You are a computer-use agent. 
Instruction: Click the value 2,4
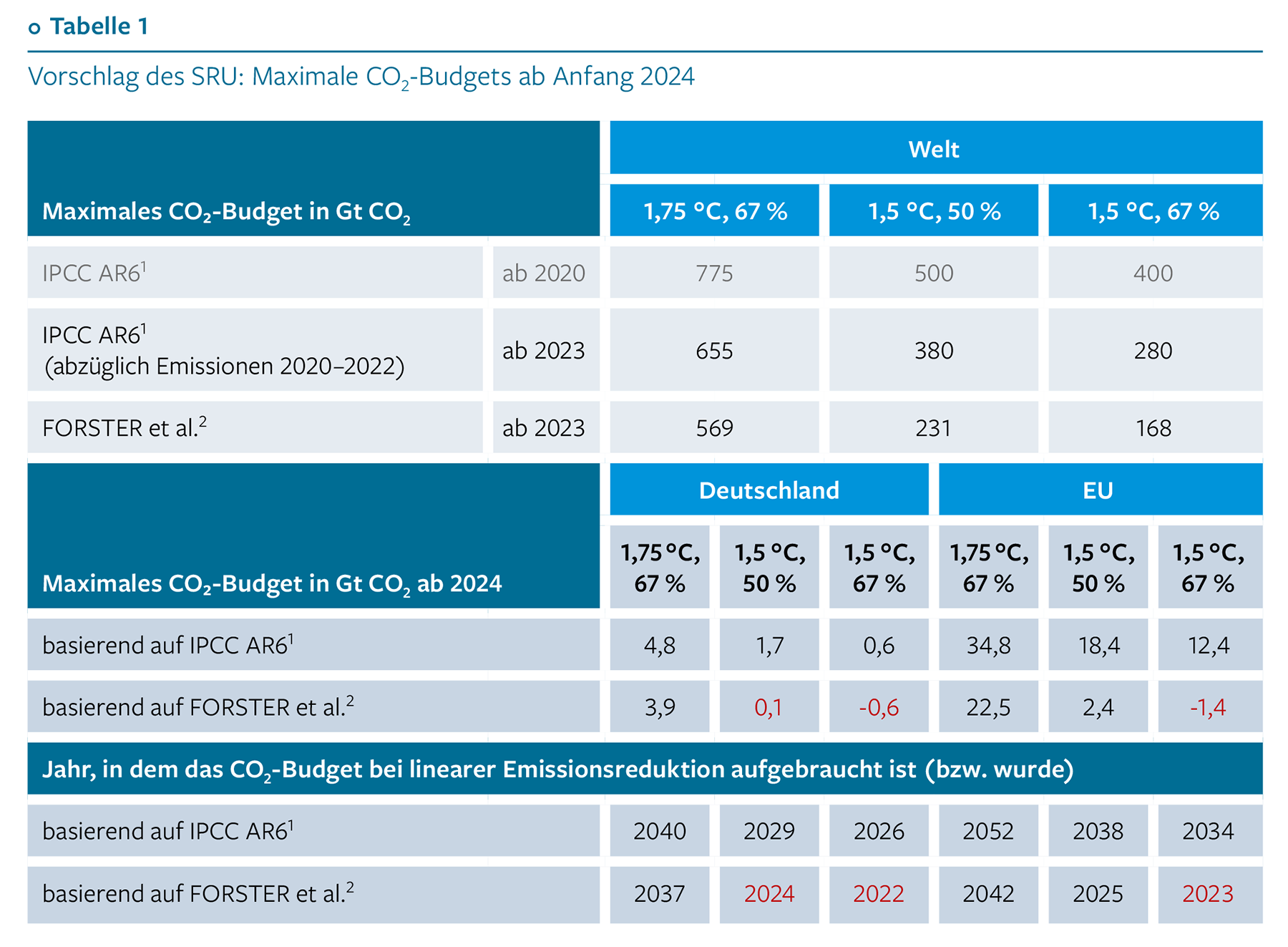coord(1098,707)
